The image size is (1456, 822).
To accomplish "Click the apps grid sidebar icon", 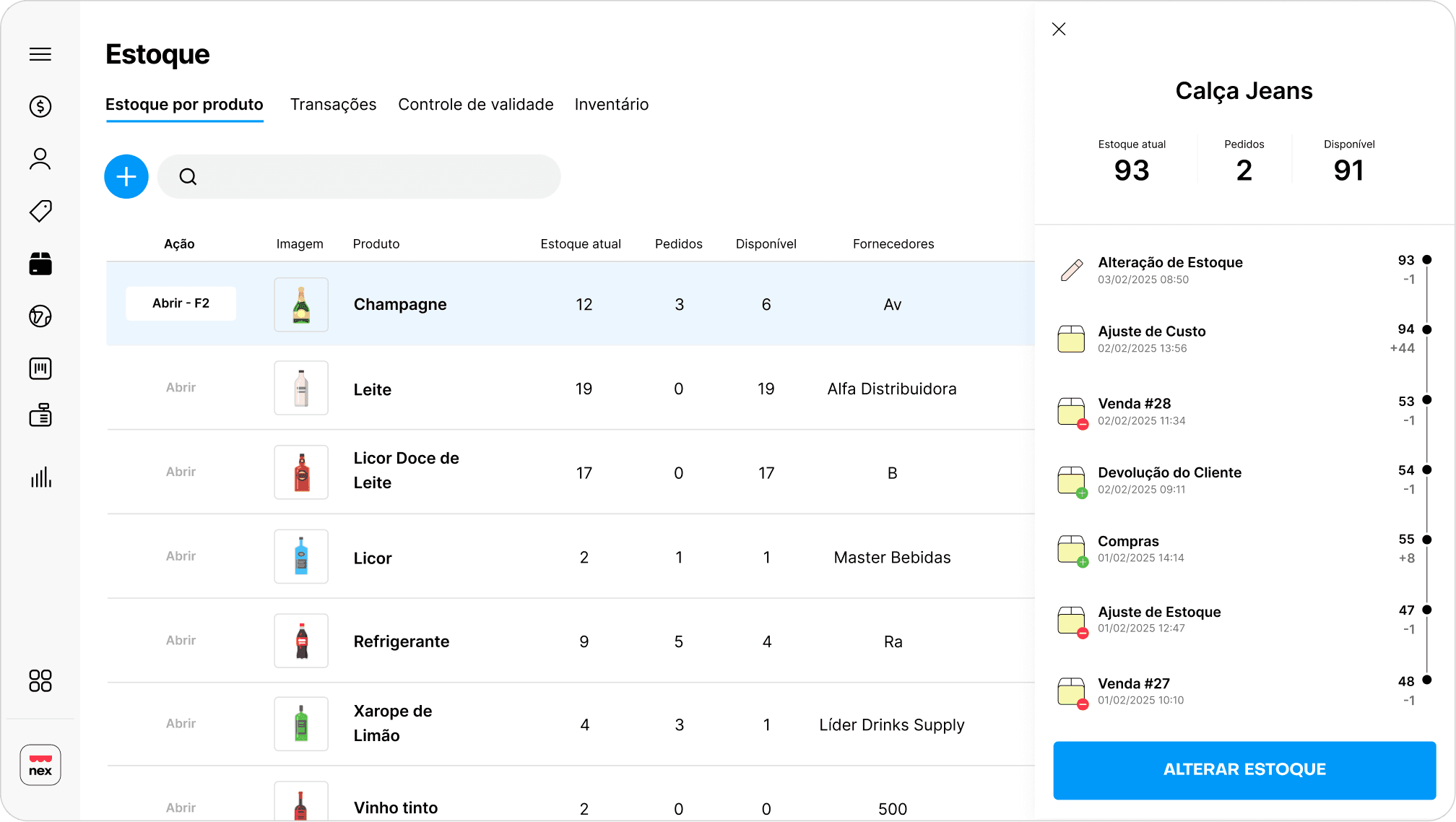I will [x=40, y=680].
